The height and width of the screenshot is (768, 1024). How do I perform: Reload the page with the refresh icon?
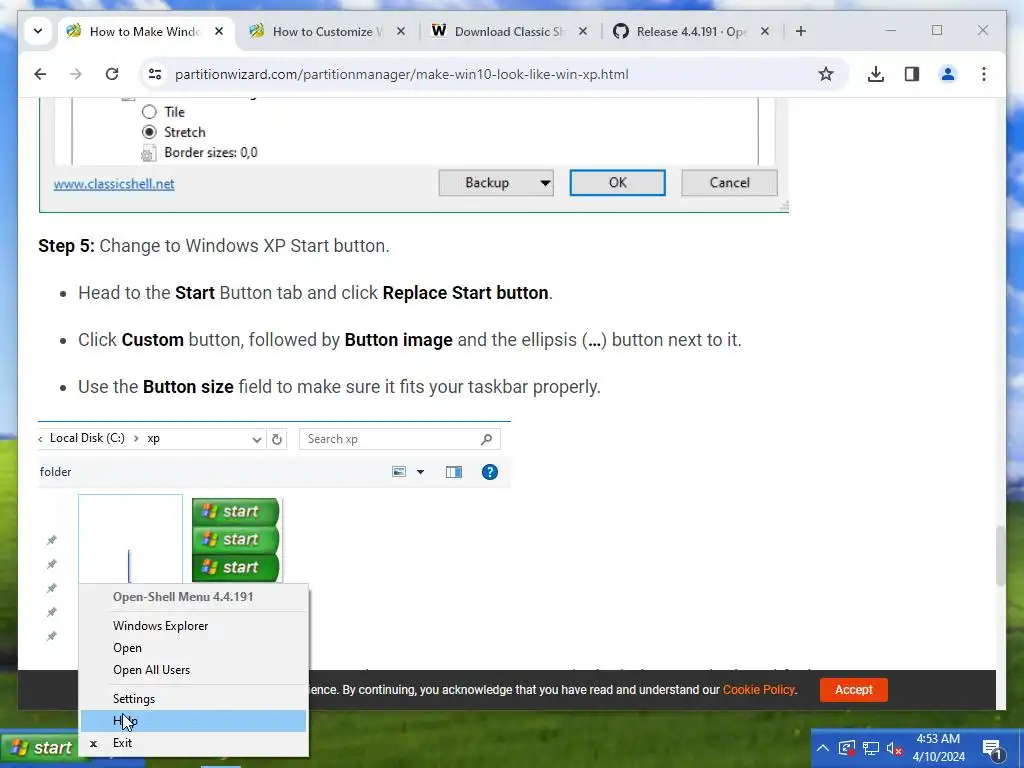click(x=112, y=74)
